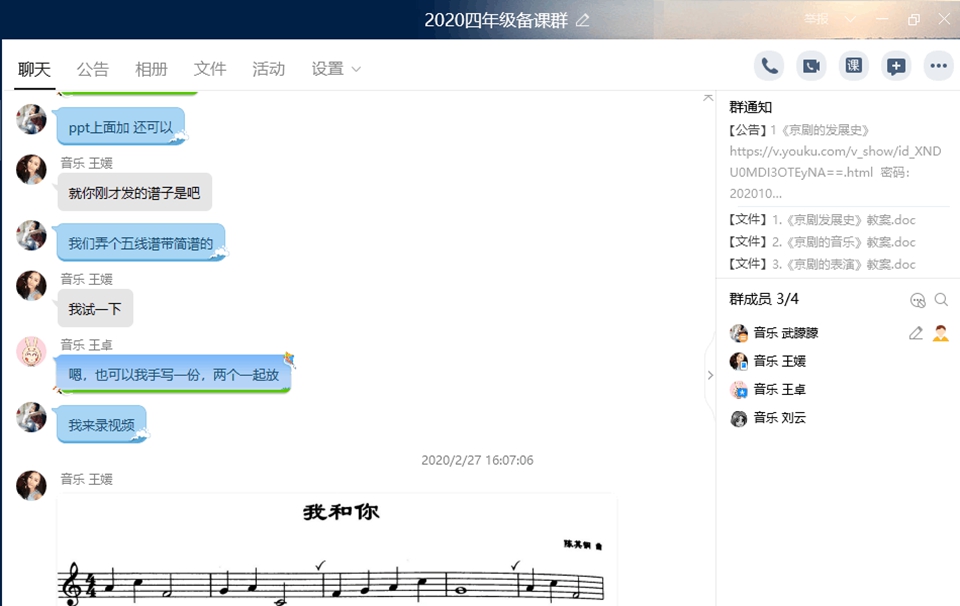The image size is (960, 606).
Task: Switch to the 聊天 tab
Action: (x=34, y=69)
